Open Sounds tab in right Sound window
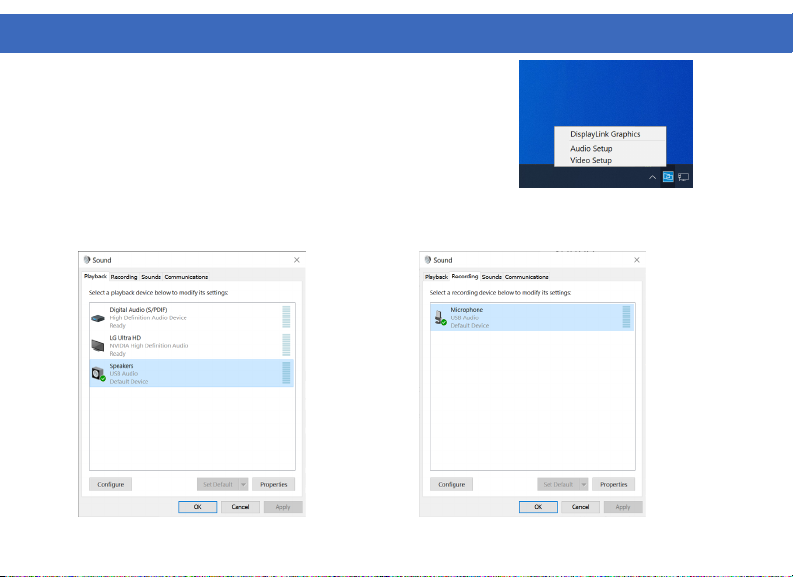Image resolution: width=793 pixels, height=577 pixels. 492,277
